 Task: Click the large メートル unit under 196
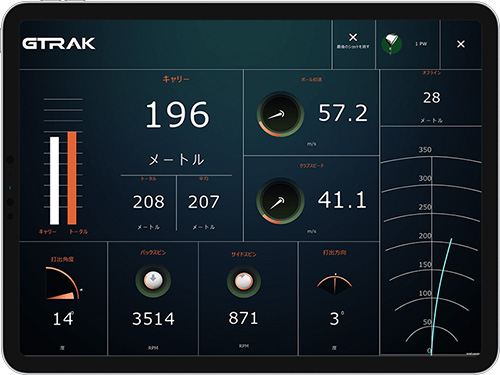click(x=176, y=160)
